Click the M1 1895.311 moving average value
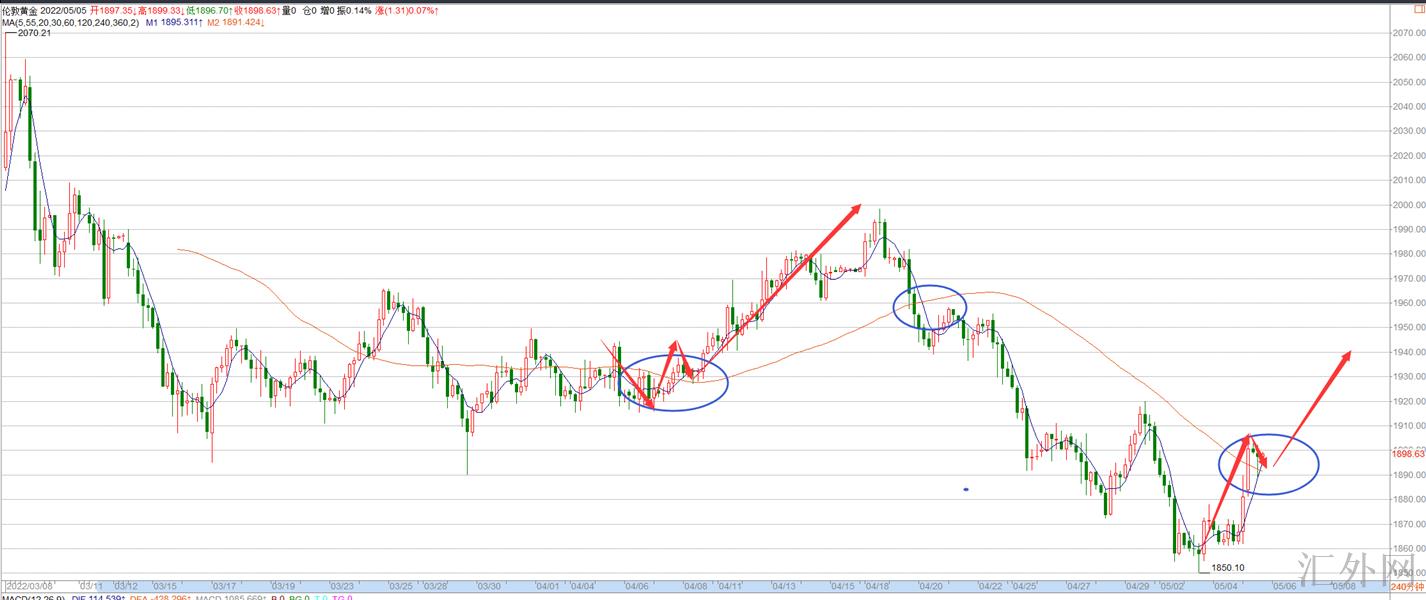Screen dimensions: 1426x600 point(174,23)
